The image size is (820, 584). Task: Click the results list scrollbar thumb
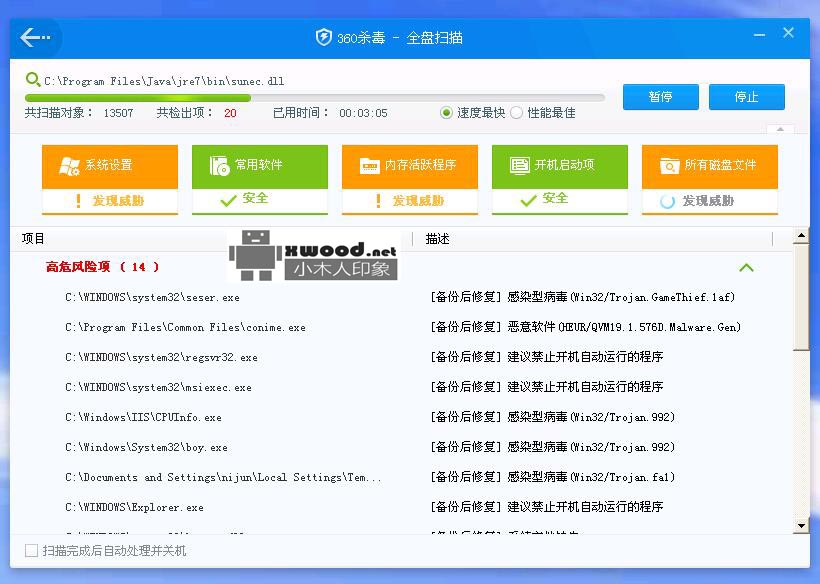tap(801, 297)
